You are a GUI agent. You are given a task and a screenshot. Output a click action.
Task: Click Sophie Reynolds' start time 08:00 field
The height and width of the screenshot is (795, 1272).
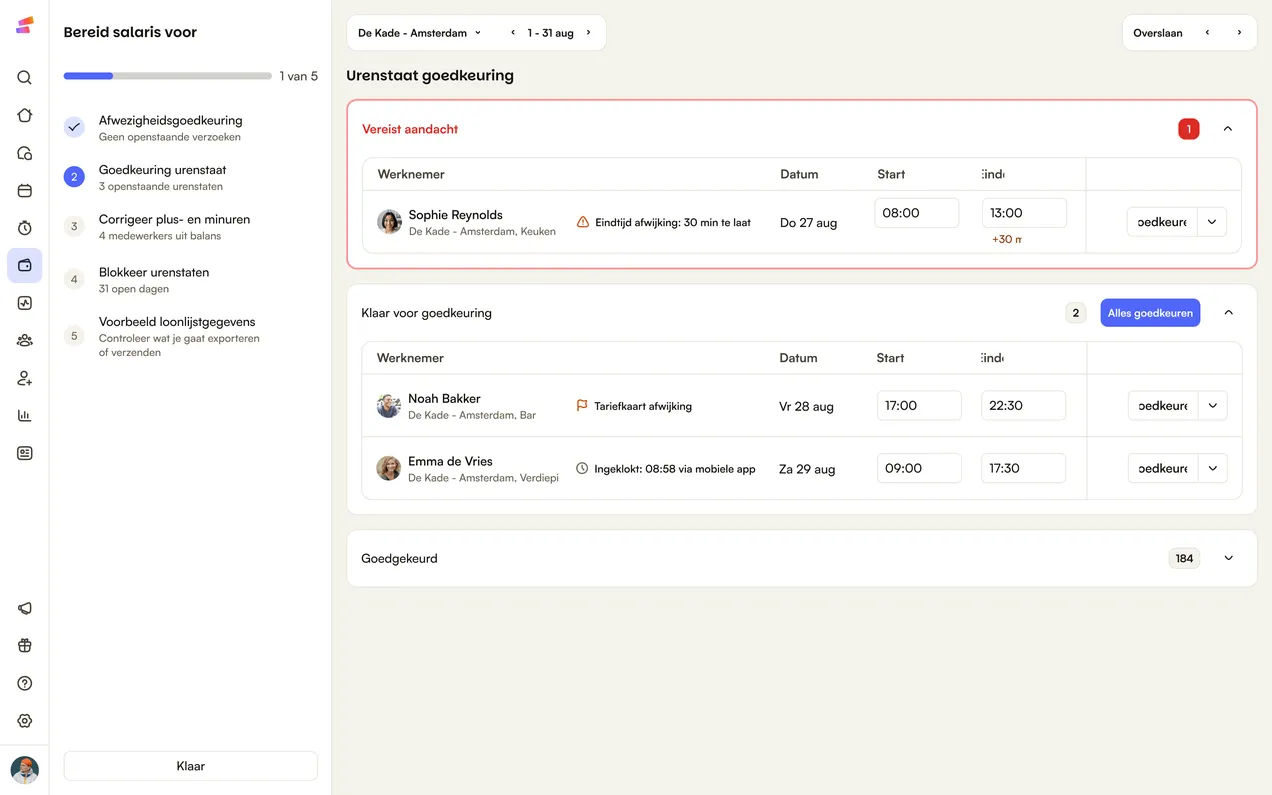[917, 213]
